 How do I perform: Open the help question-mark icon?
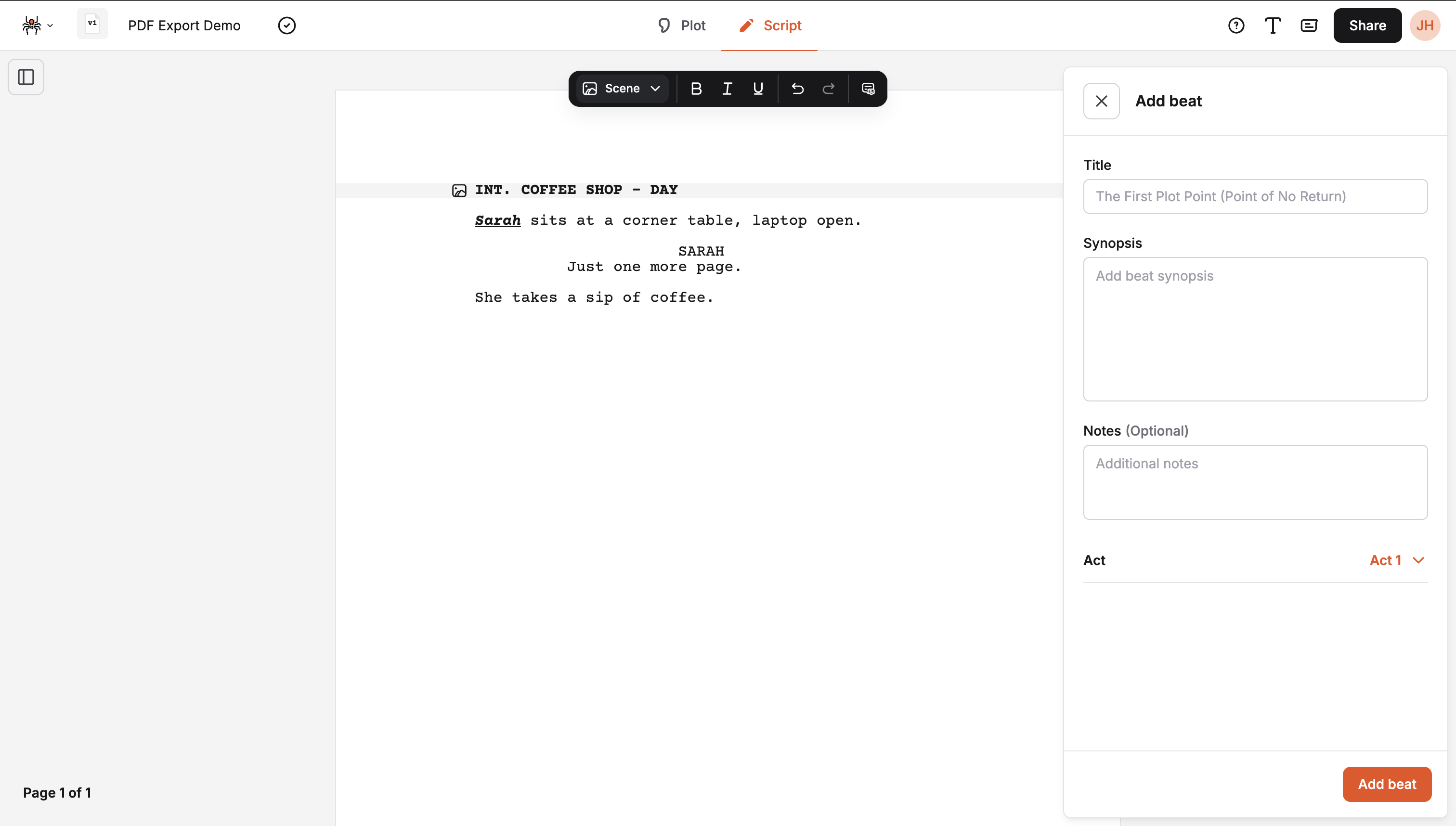[x=1236, y=26]
